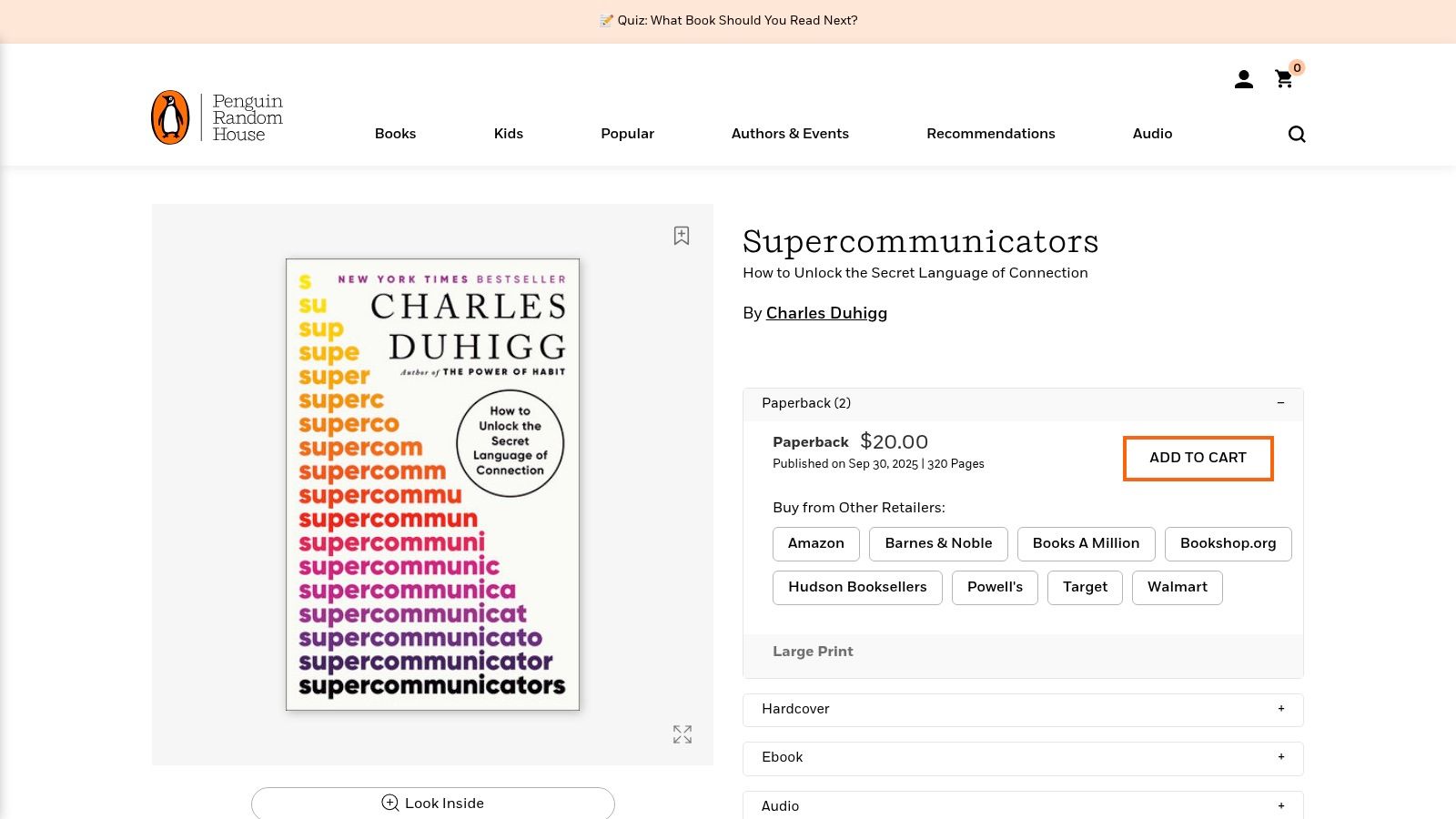
Task: Add the paperback to cart
Action: point(1198,458)
